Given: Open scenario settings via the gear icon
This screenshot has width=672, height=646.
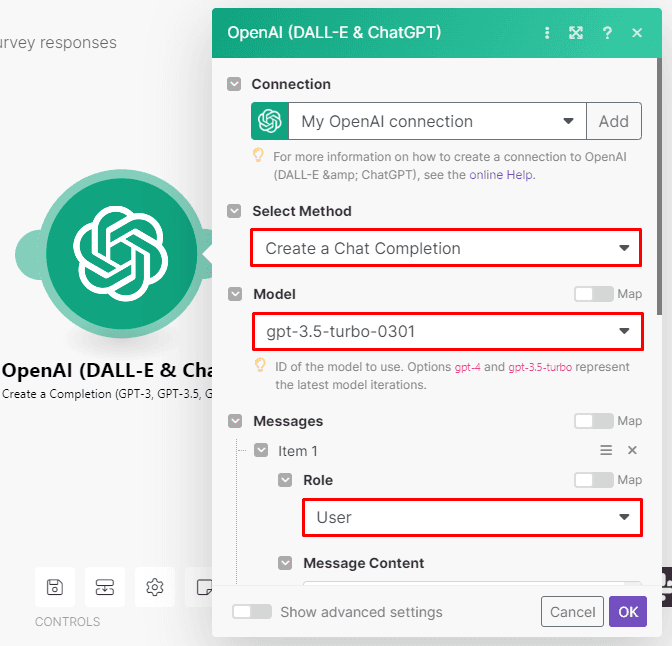Looking at the screenshot, I should (155, 587).
